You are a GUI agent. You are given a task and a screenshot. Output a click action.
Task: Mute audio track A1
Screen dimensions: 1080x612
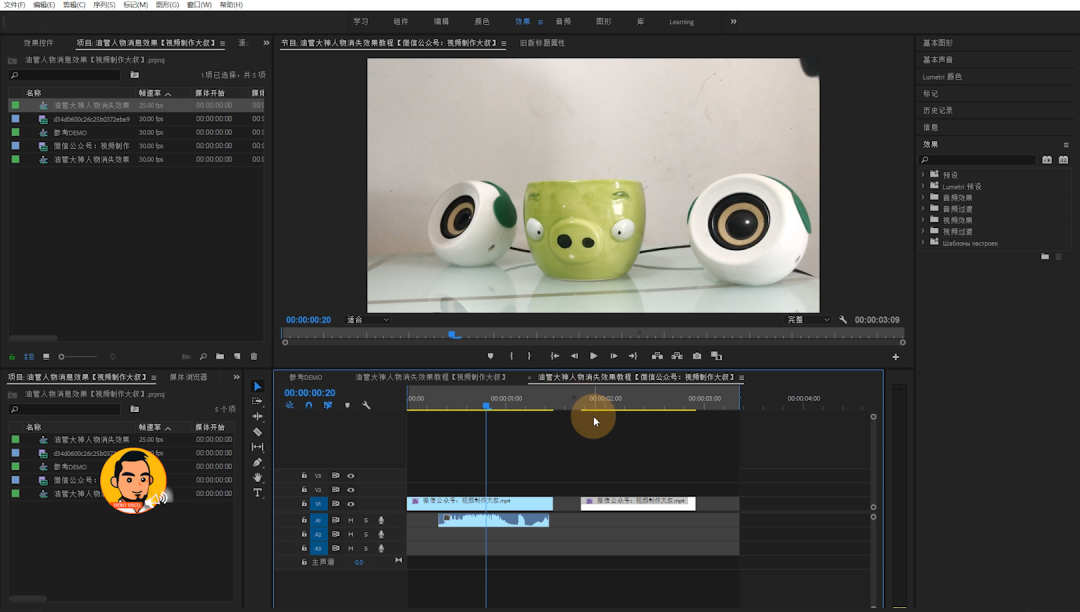point(351,520)
